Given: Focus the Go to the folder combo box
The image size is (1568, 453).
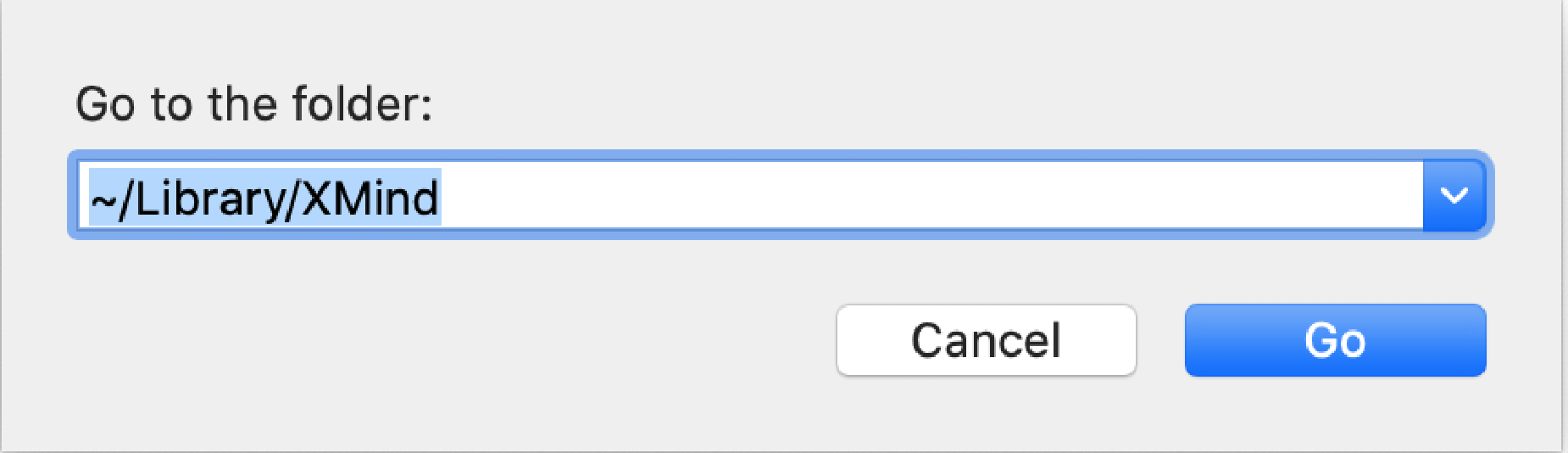Looking at the screenshot, I should tap(780, 195).
